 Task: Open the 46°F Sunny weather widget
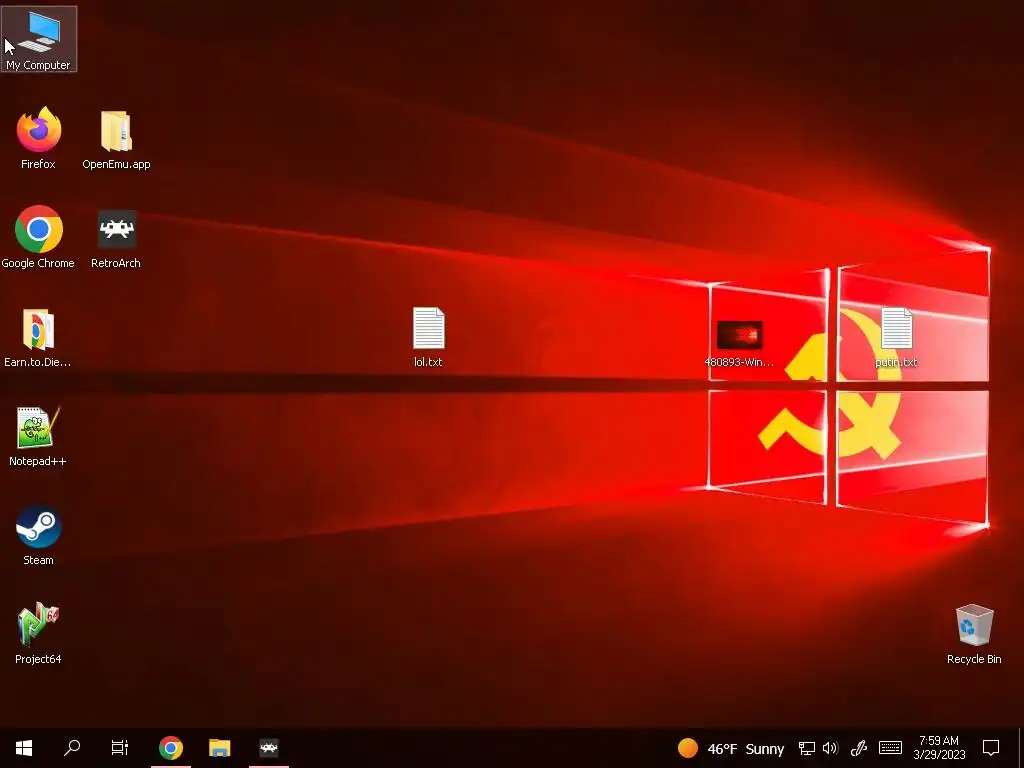(x=730, y=748)
